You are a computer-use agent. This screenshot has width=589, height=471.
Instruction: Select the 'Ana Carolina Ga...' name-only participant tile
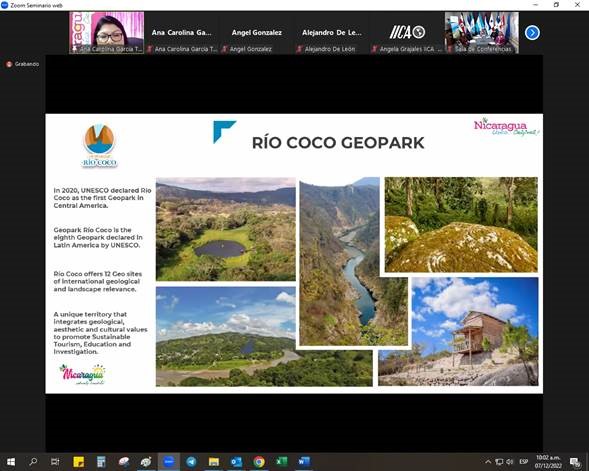pos(182,32)
